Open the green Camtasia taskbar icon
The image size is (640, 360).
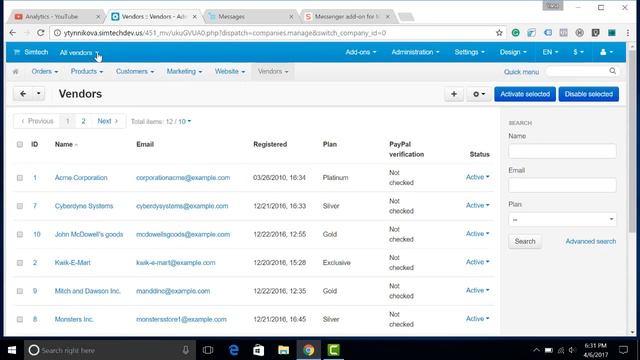pos(333,350)
